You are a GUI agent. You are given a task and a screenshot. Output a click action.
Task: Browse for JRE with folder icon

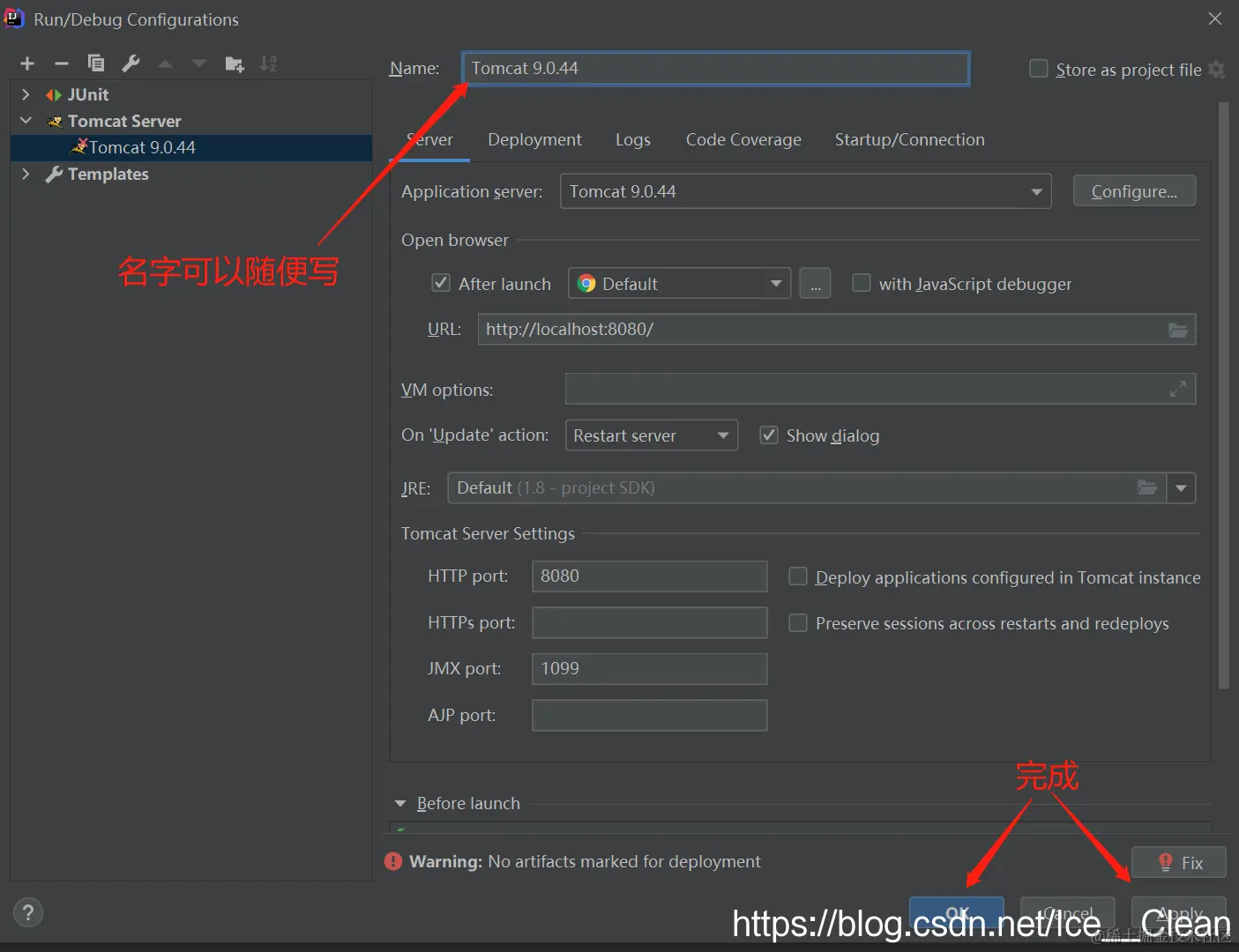tap(1147, 487)
